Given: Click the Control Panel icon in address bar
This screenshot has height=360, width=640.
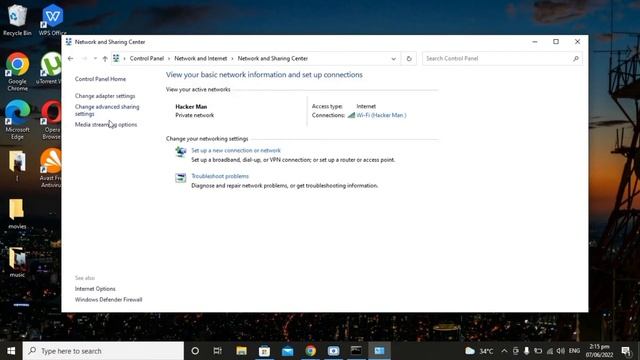Looking at the screenshot, I should point(116,58).
